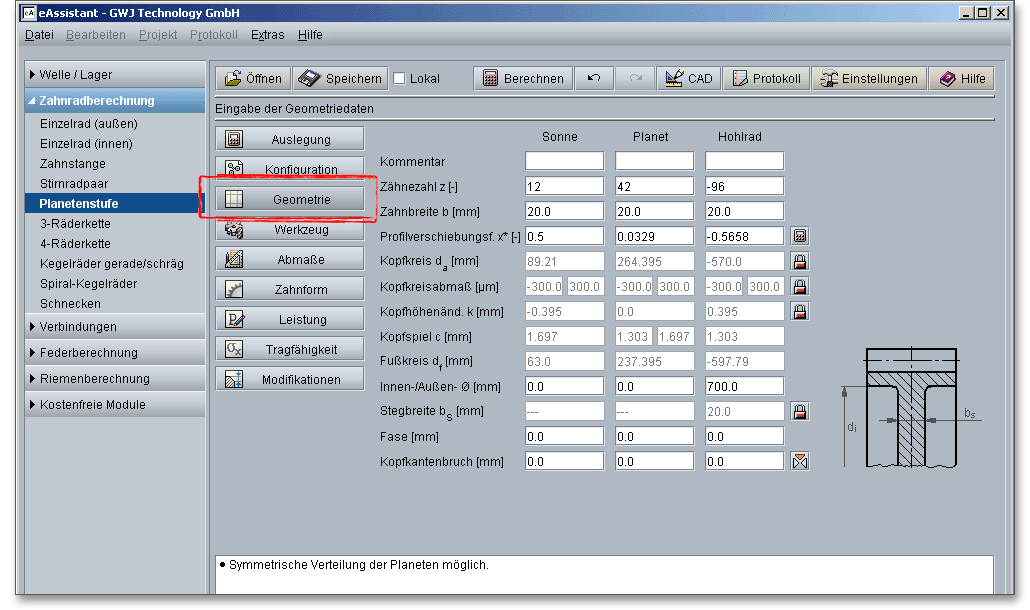The image size is (1030, 610).
Task: Select Stirnradpaar in the sidebar
Action: [x=74, y=184]
